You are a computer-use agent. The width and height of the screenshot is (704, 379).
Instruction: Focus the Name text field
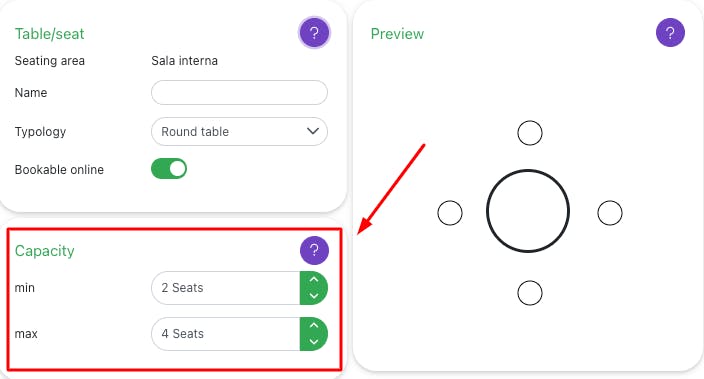pyautogui.click(x=239, y=93)
